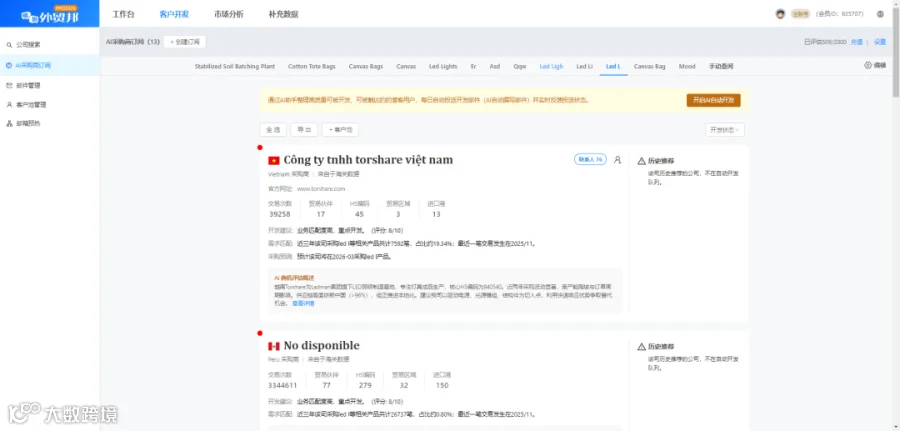Click the 开启AI自动开发 button
Image resolution: width=900 pixels, height=431 pixels.
click(713, 100)
